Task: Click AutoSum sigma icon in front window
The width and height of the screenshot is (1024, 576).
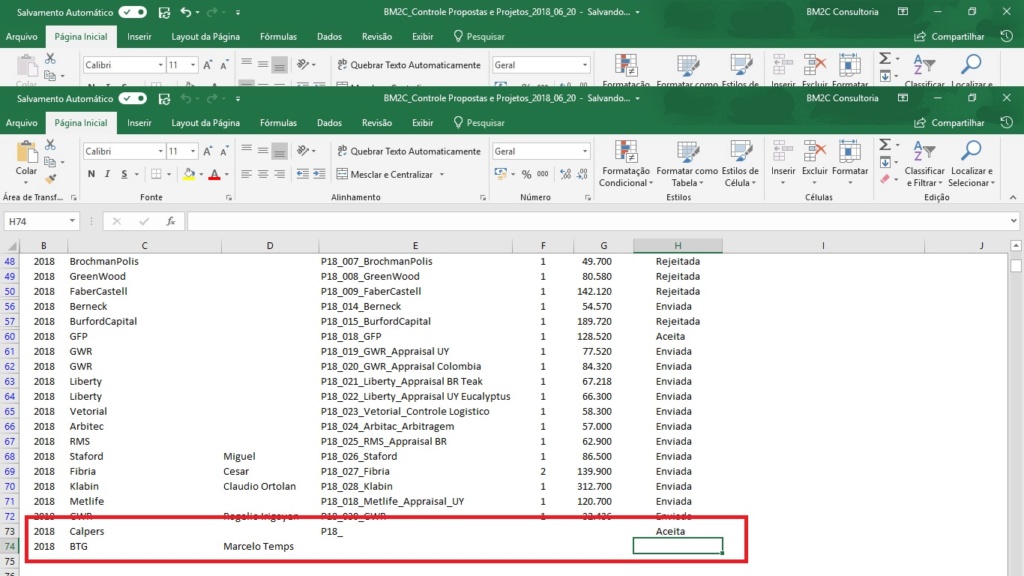Action: click(885, 144)
